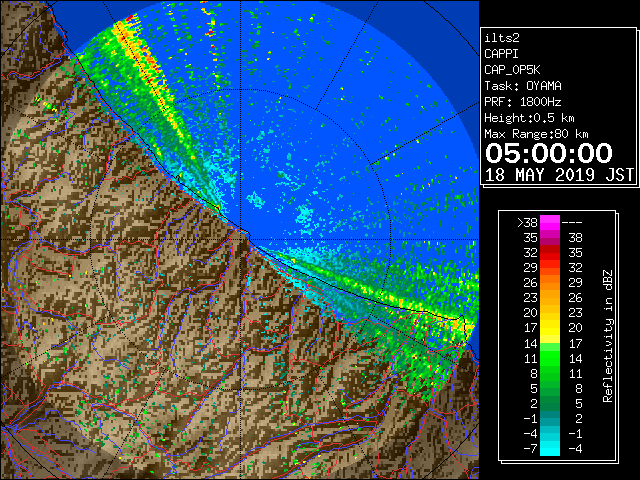The width and height of the screenshot is (640, 480).
Task: Pick the bright green 11 to 14 dBZ swatch
Action: point(550,358)
